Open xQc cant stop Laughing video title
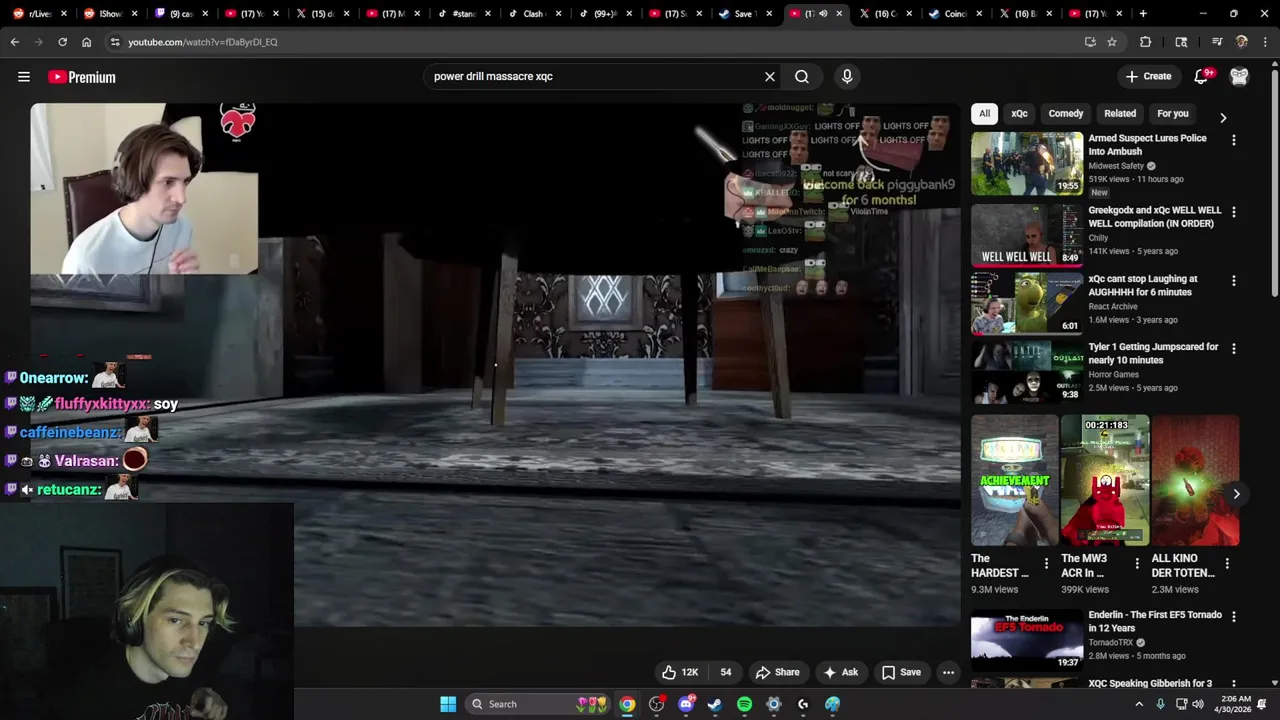The image size is (1280, 720). pyautogui.click(x=1142, y=285)
